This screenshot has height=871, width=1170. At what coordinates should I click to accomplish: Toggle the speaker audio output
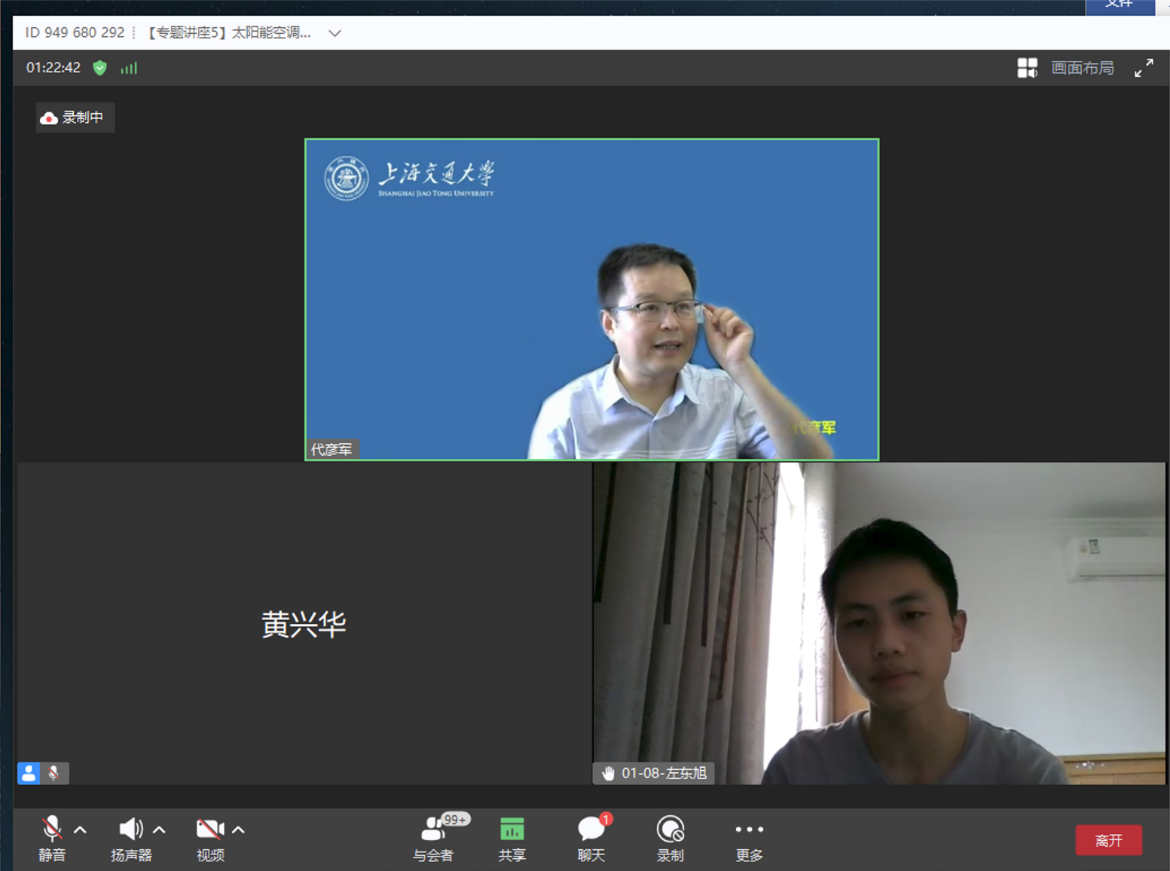131,829
